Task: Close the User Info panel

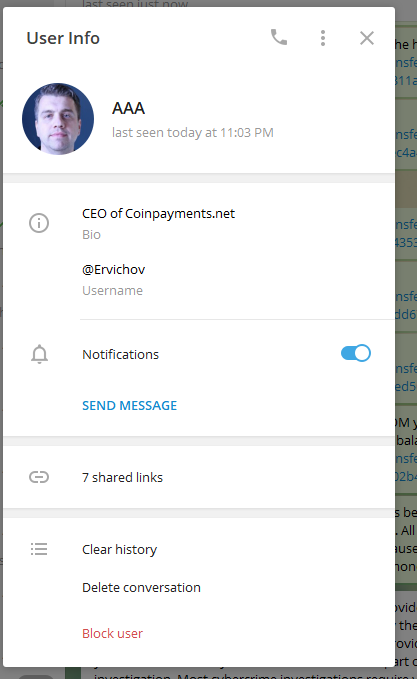Action: pyautogui.click(x=367, y=38)
